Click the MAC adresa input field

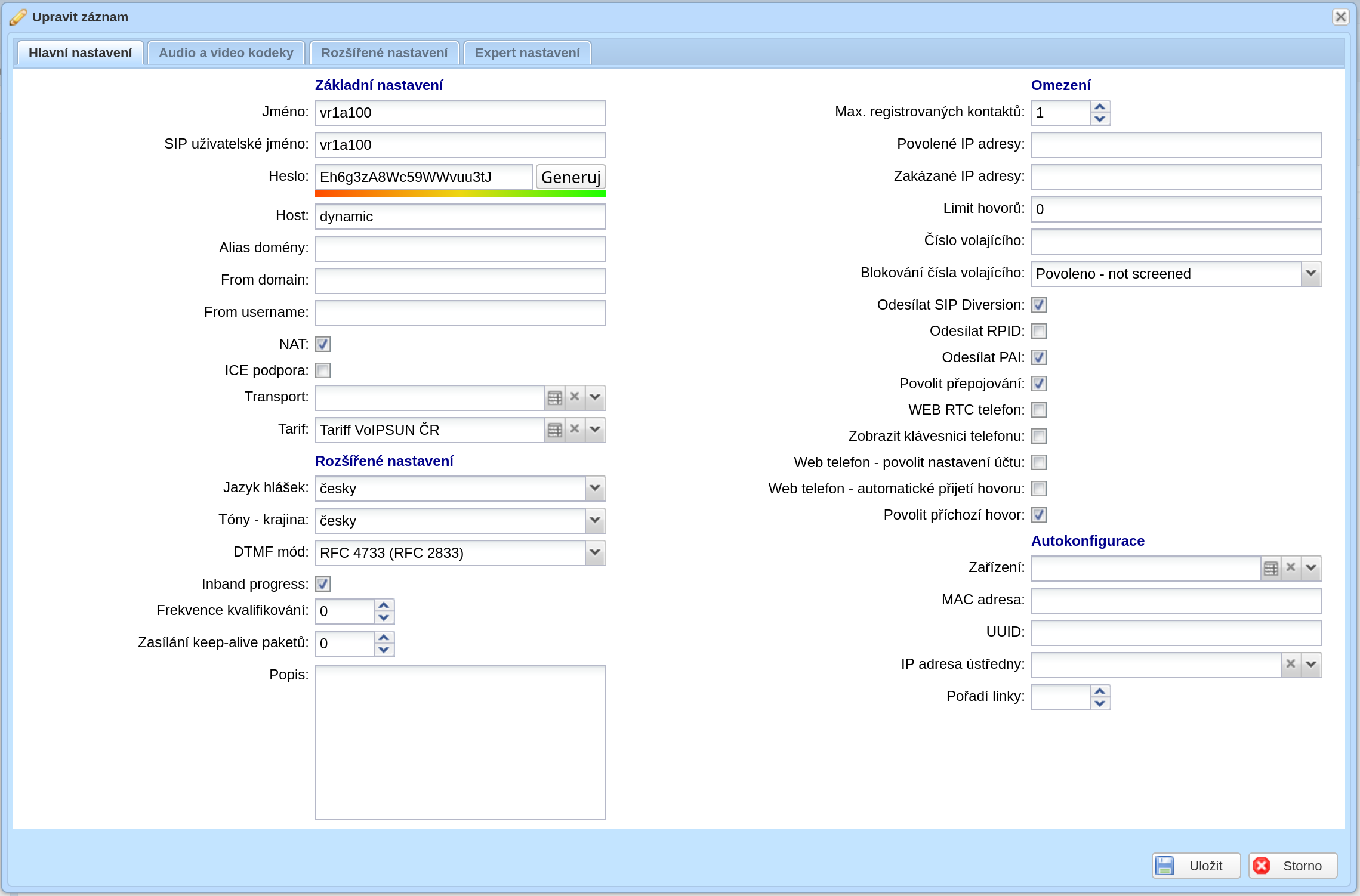pyautogui.click(x=1177, y=600)
